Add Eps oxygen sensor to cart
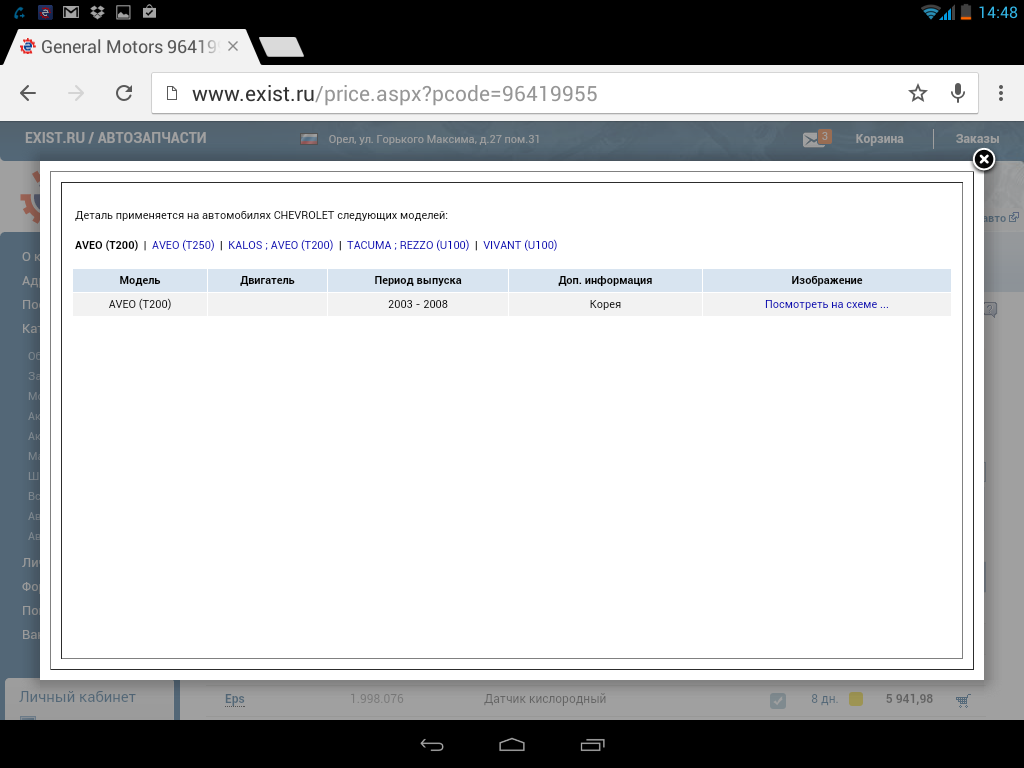This screenshot has width=1024, height=768. [963, 700]
